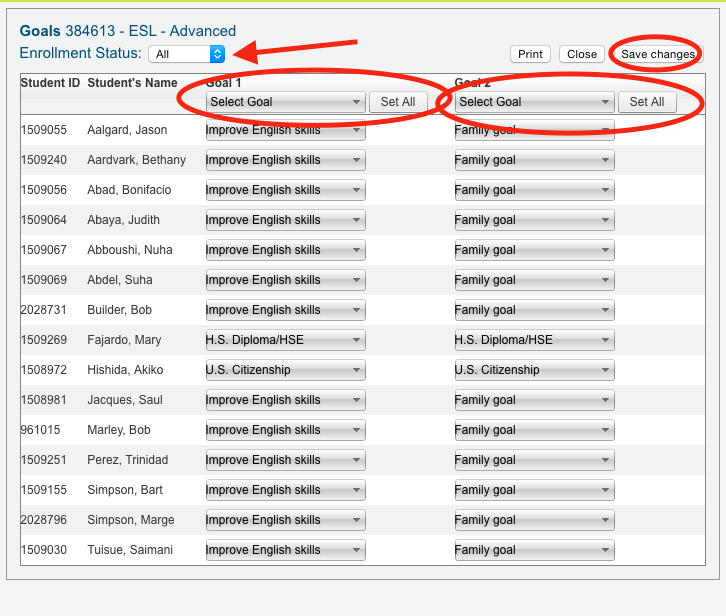Click the Print button
The image size is (726, 616).
click(530, 55)
